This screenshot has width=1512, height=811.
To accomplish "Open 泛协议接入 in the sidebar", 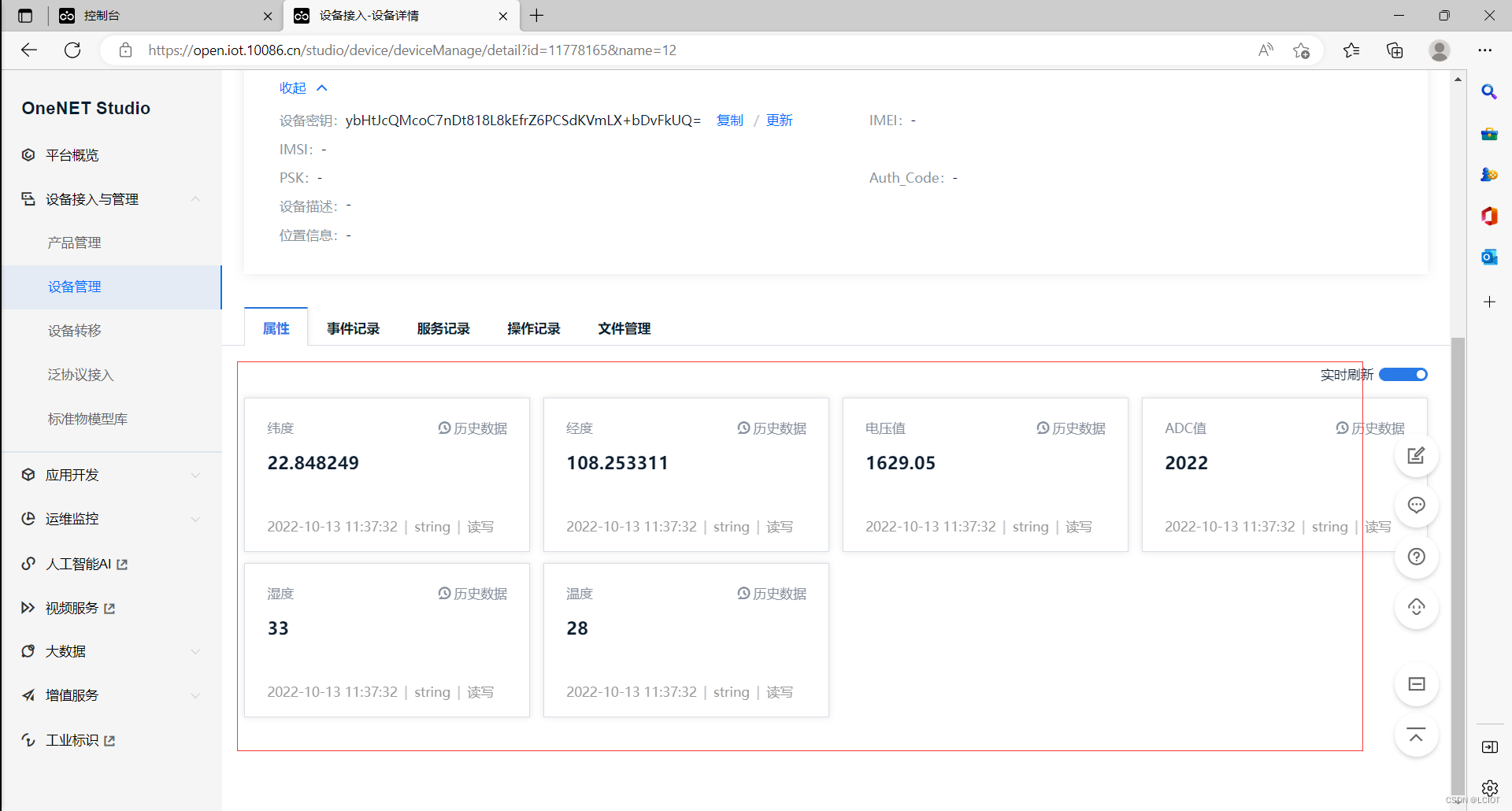I will point(80,375).
